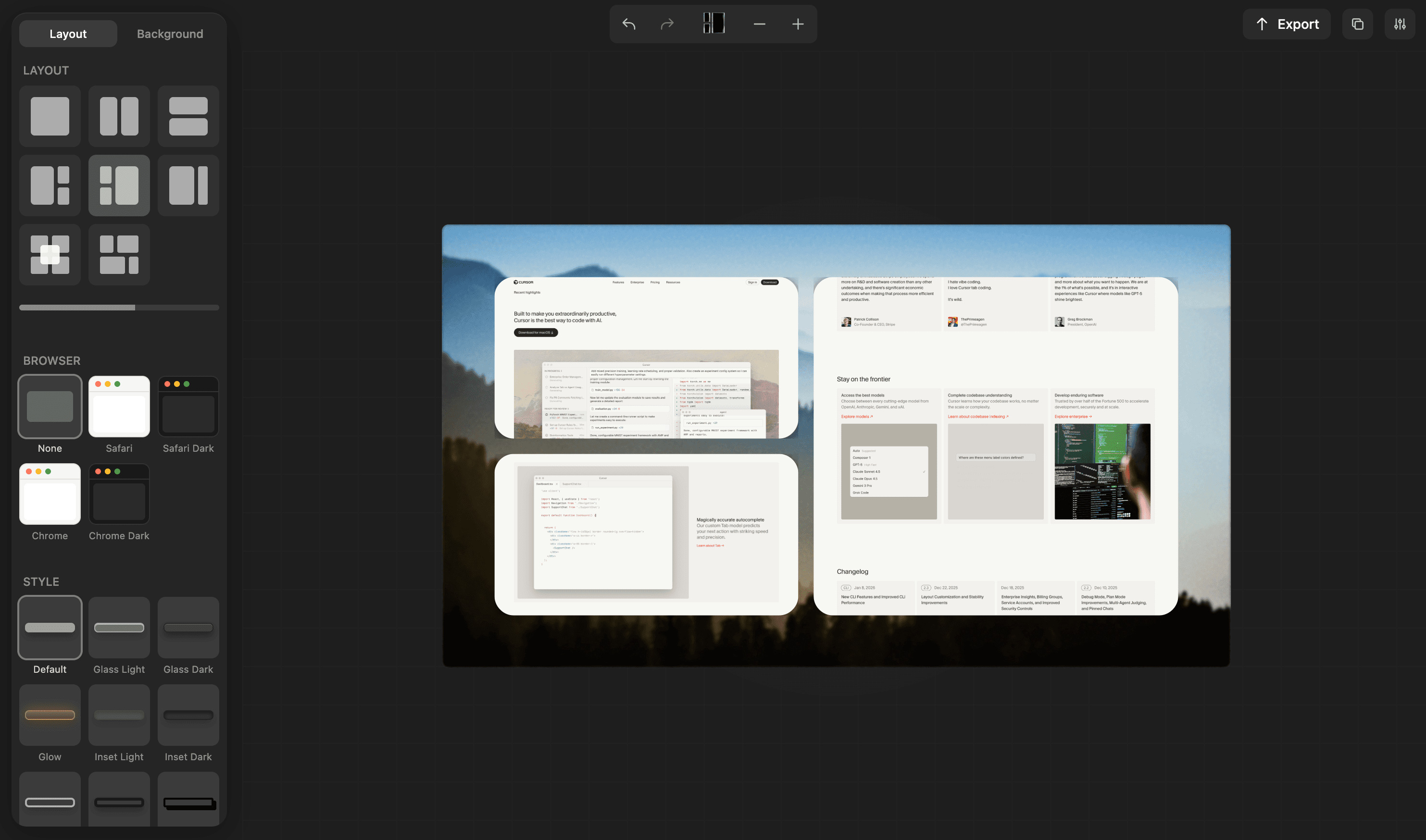This screenshot has height=840, width=1426.
Task: Copy the image using the clipboard icon
Action: 1357,24
